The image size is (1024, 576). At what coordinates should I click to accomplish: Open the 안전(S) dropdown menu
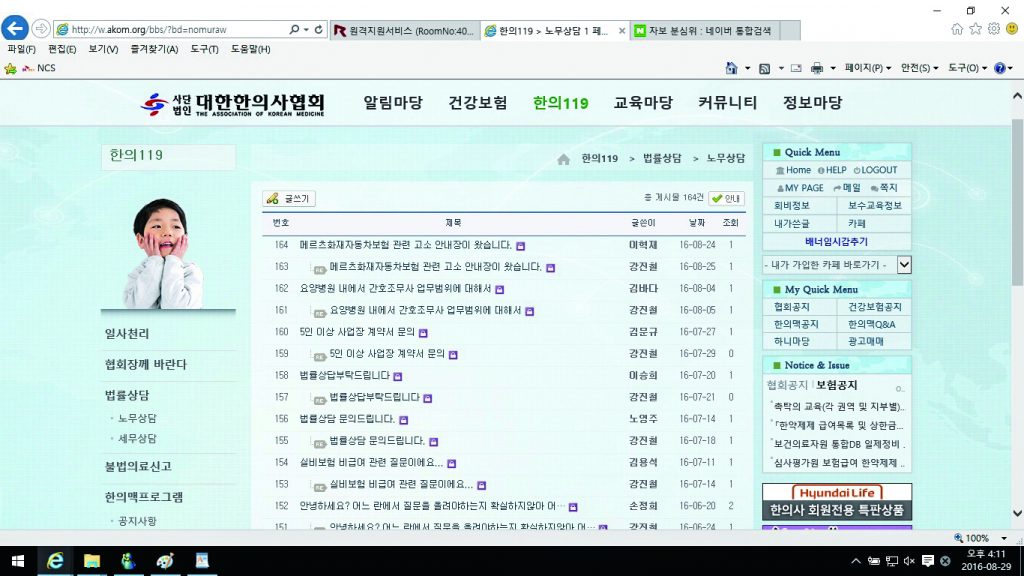point(916,68)
